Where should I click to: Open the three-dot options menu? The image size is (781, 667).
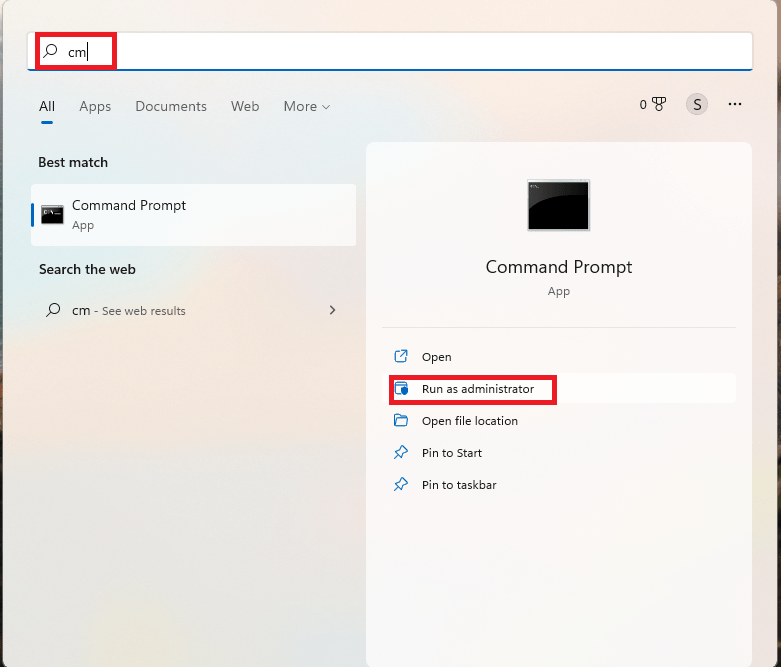point(735,104)
